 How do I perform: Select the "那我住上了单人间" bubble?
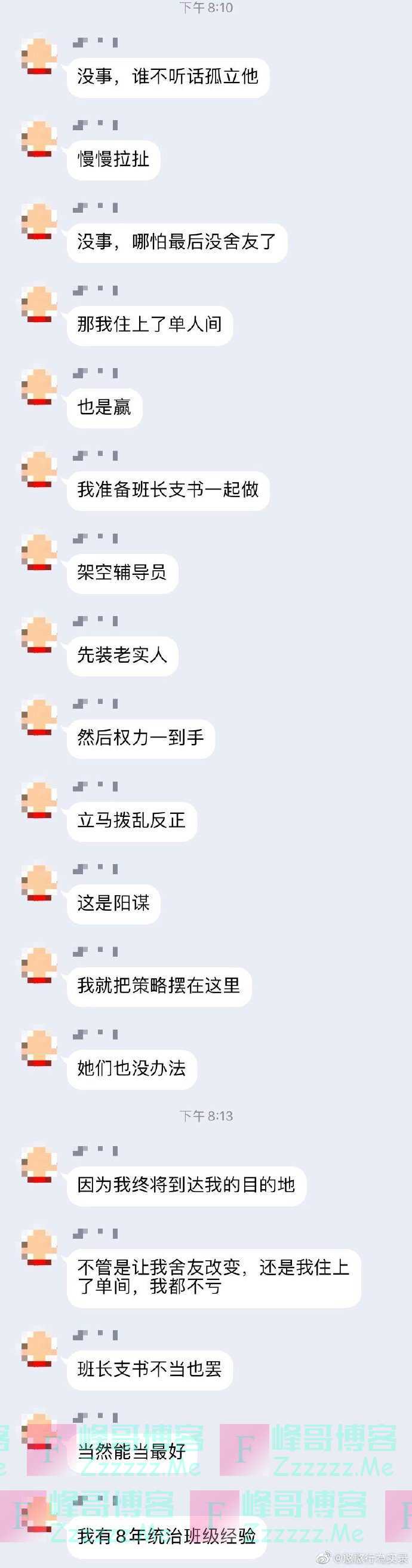tap(150, 325)
